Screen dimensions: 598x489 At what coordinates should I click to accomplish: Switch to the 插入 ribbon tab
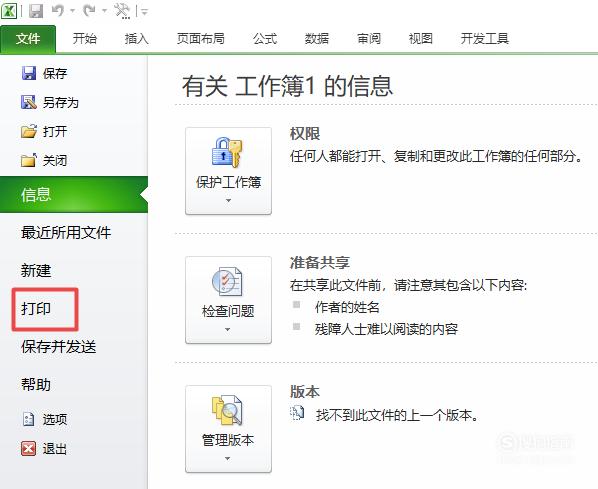(137, 39)
